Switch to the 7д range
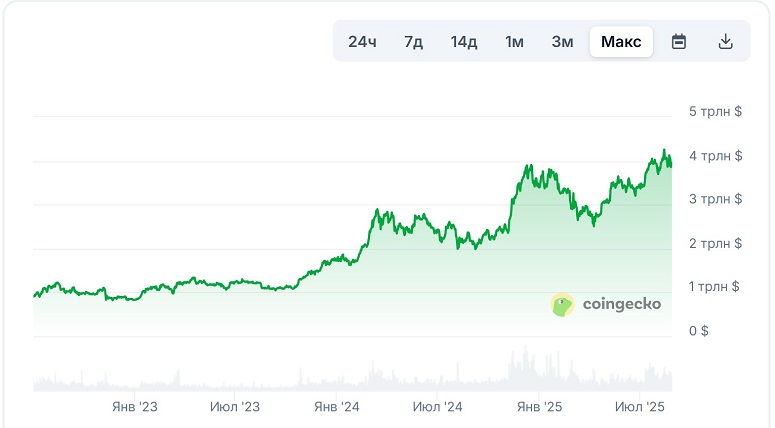775x428 pixels. click(413, 42)
